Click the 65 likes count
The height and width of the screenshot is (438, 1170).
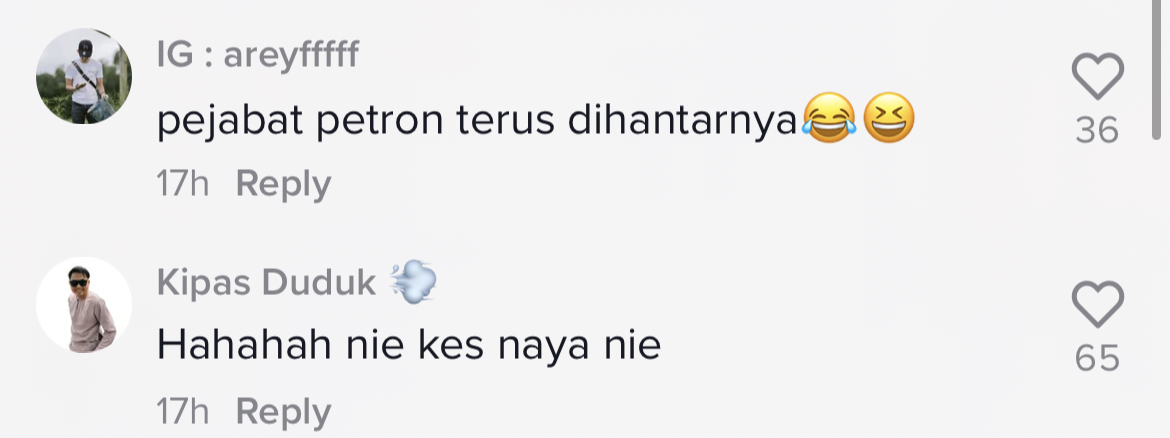point(1098,359)
